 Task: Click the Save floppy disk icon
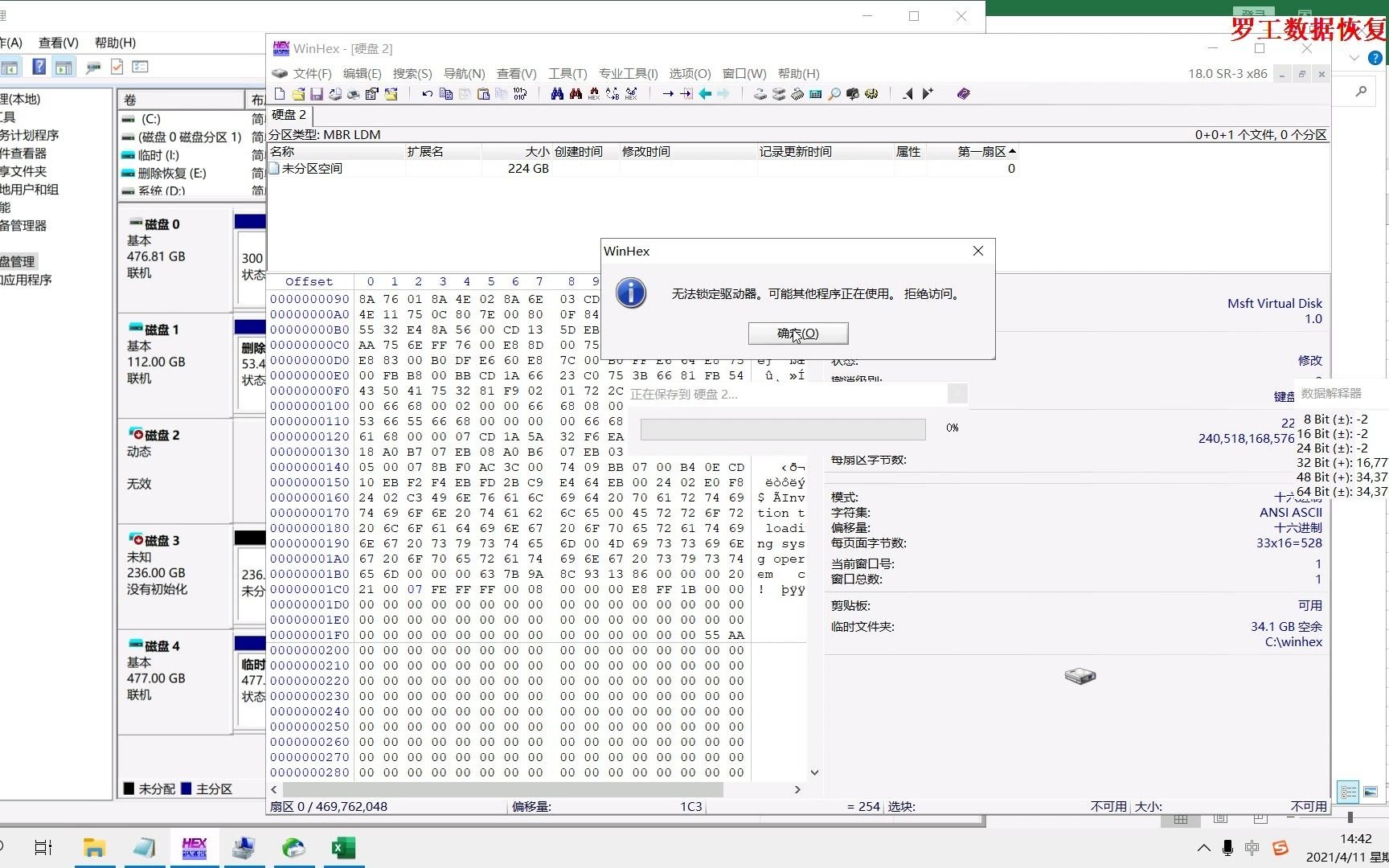click(x=317, y=94)
